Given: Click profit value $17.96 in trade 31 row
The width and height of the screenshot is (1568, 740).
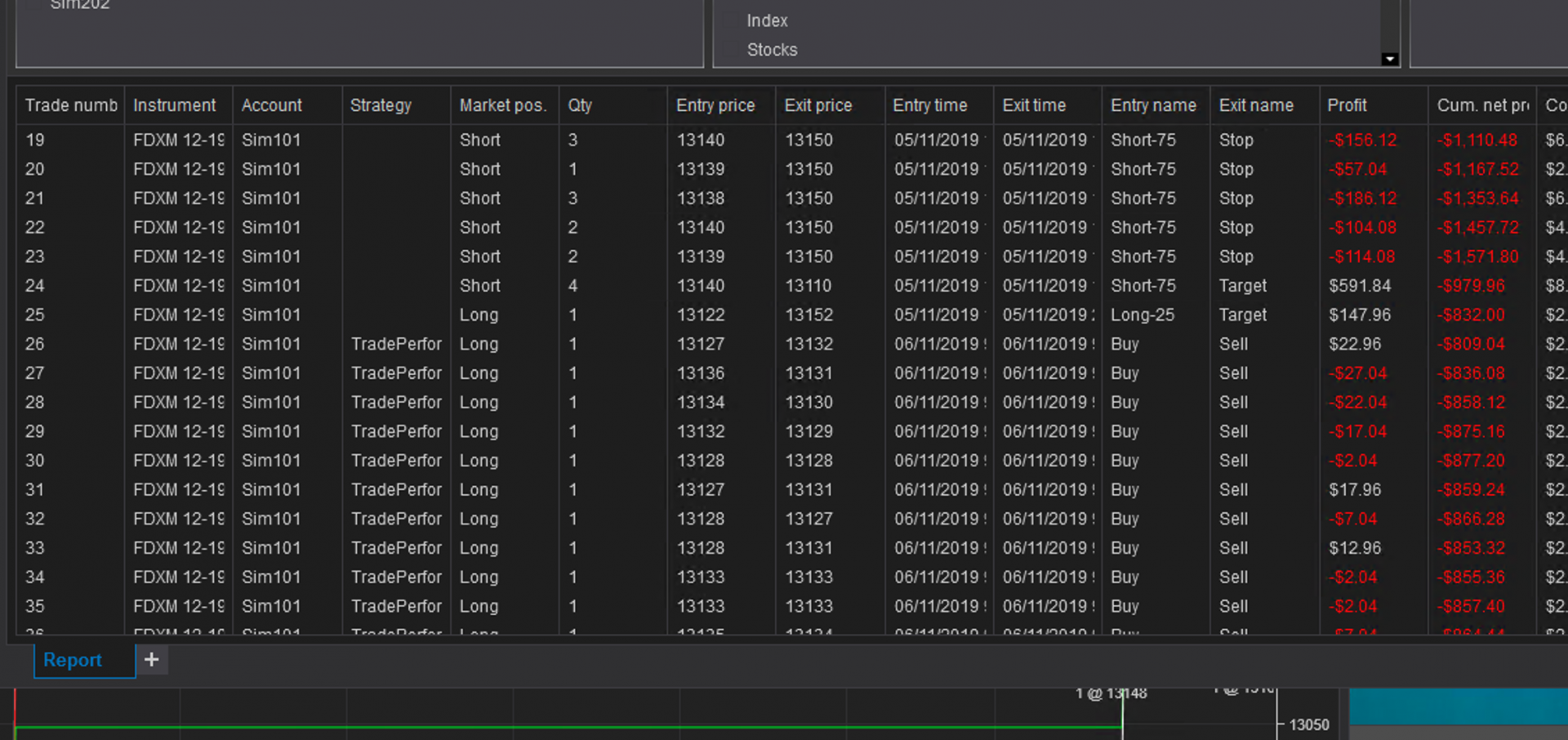Looking at the screenshot, I should pyautogui.click(x=1355, y=490).
